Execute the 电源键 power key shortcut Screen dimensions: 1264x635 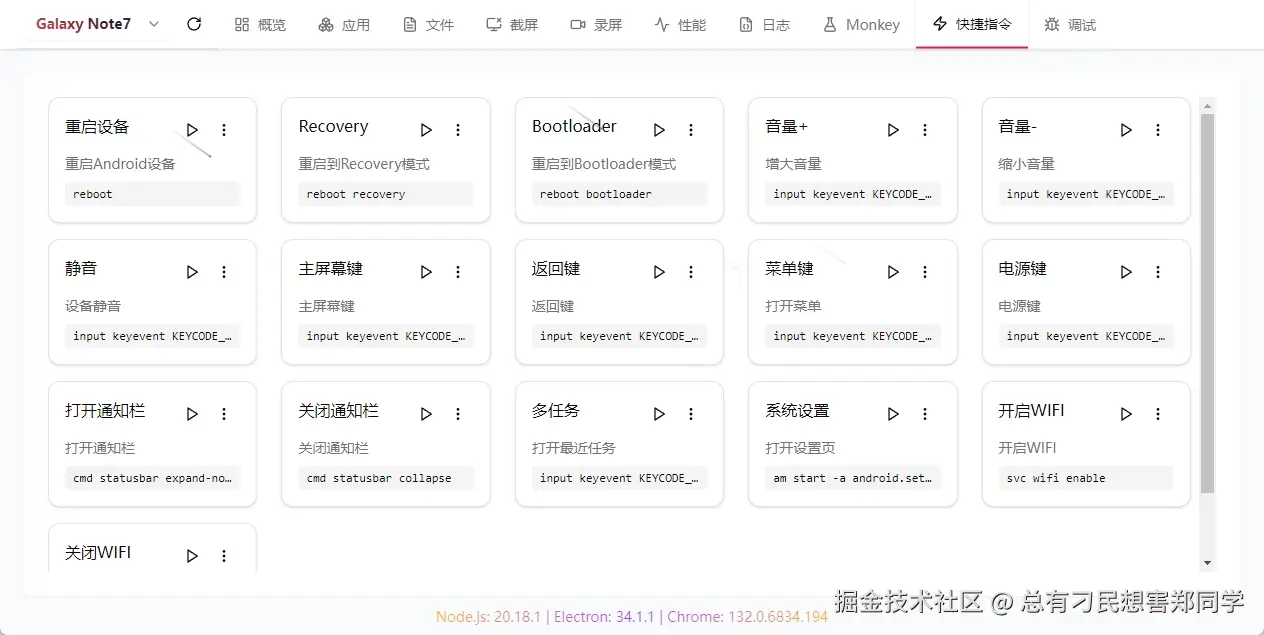pyautogui.click(x=1125, y=271)
